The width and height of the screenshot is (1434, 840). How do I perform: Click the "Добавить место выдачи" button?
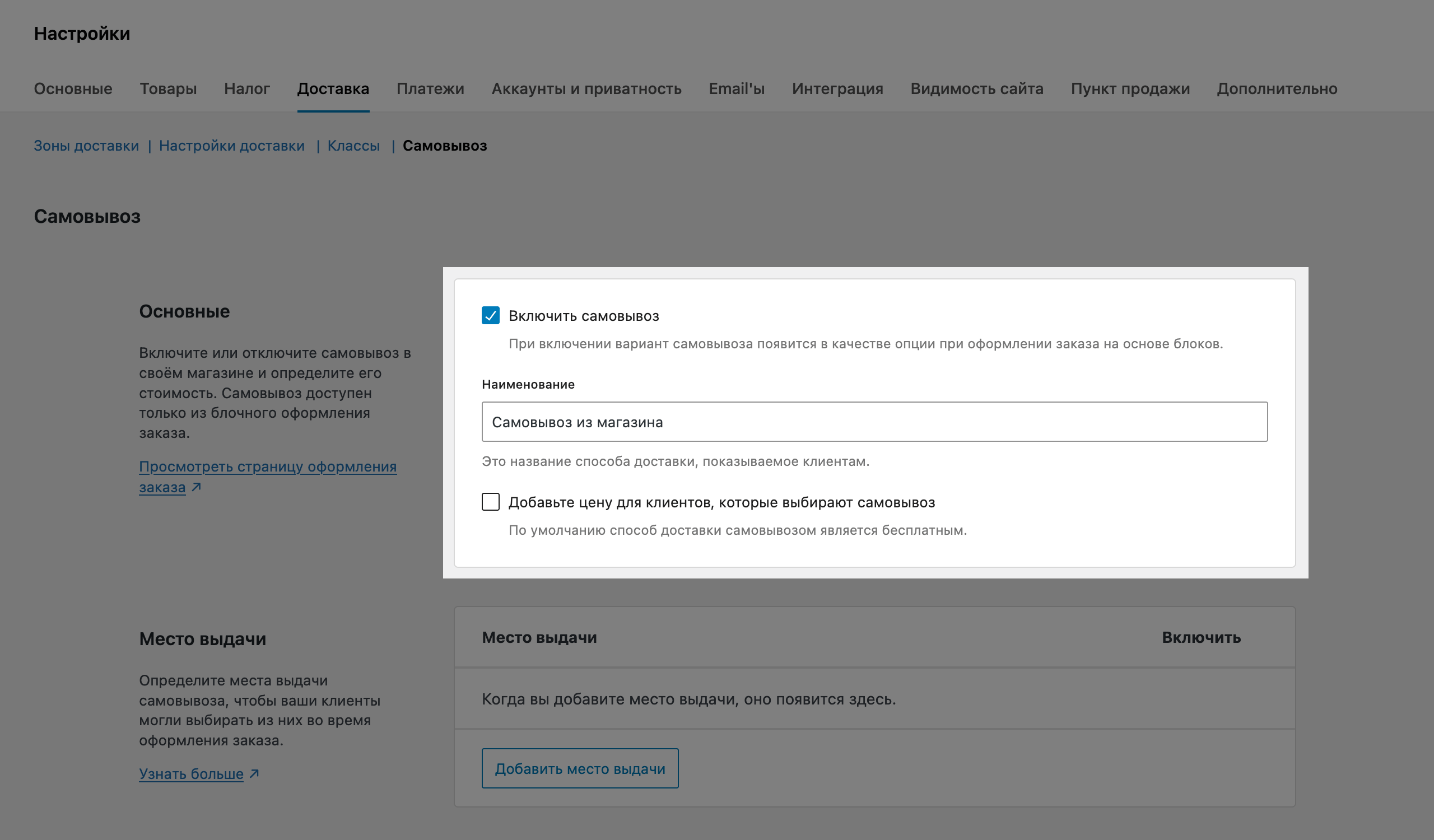click(x=579, y=768)
